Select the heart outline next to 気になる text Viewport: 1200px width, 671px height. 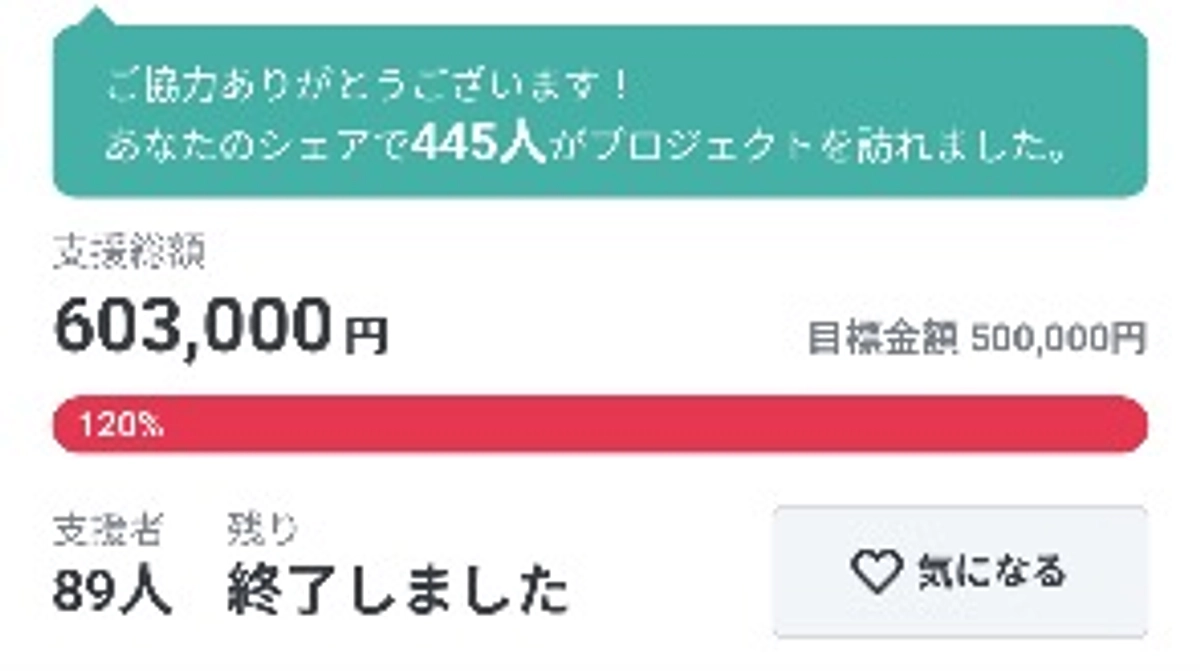tap(876, 573)
